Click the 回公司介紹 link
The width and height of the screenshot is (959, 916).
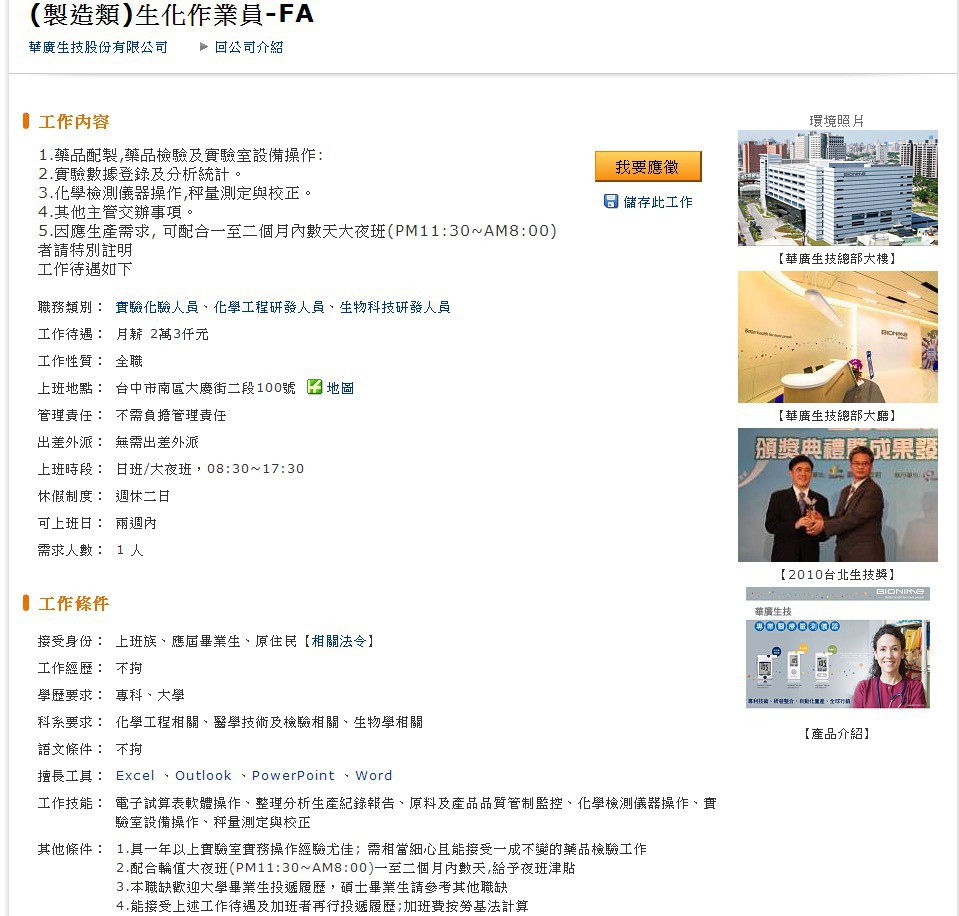[x=249, y=47]
